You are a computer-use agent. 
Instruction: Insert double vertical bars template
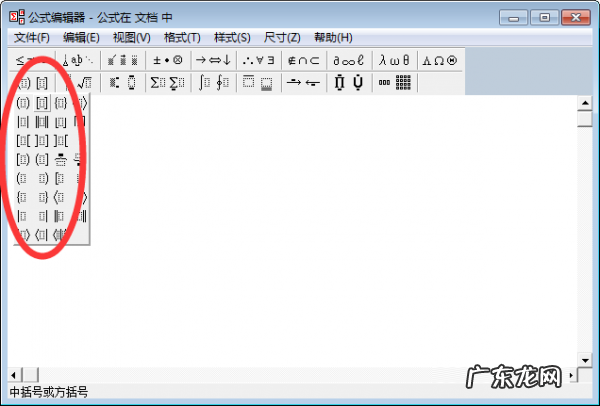42,122
